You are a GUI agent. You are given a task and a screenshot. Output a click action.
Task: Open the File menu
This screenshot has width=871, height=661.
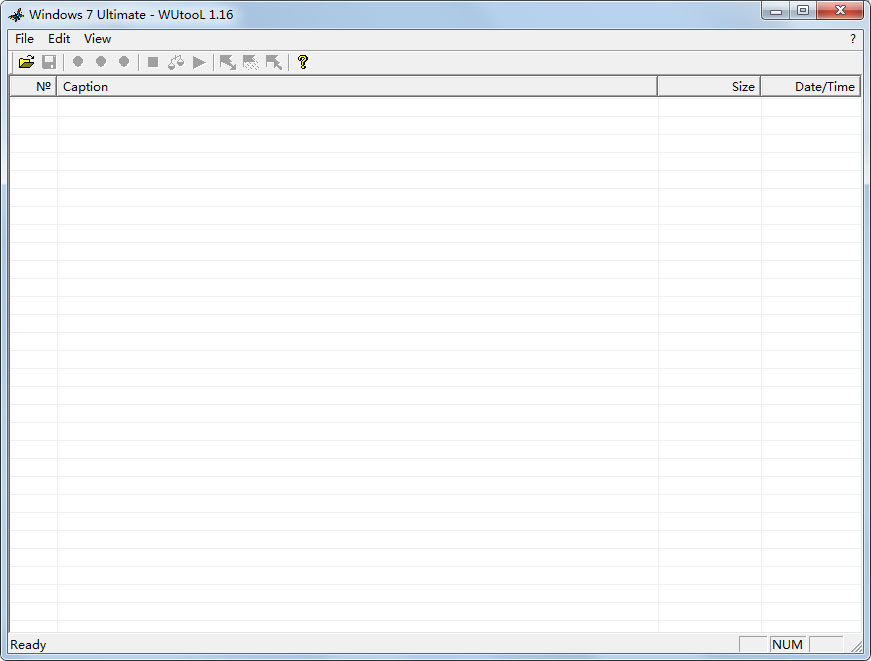pos(24,39)
